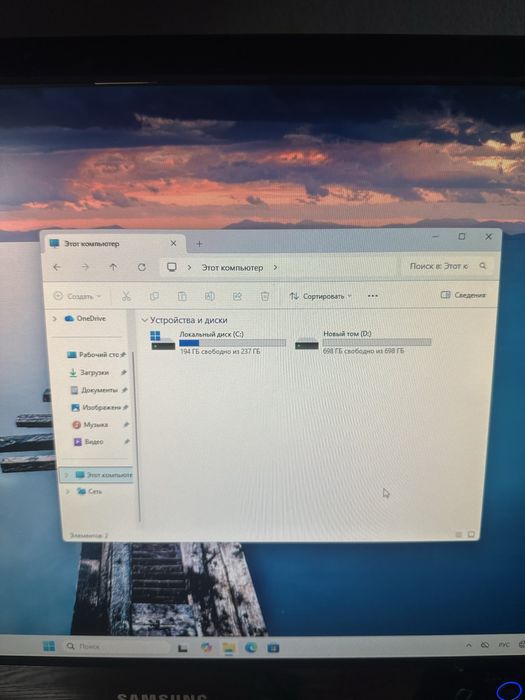Click the Delete trash bin icon

pyautogui.click(x=265, y=296)
